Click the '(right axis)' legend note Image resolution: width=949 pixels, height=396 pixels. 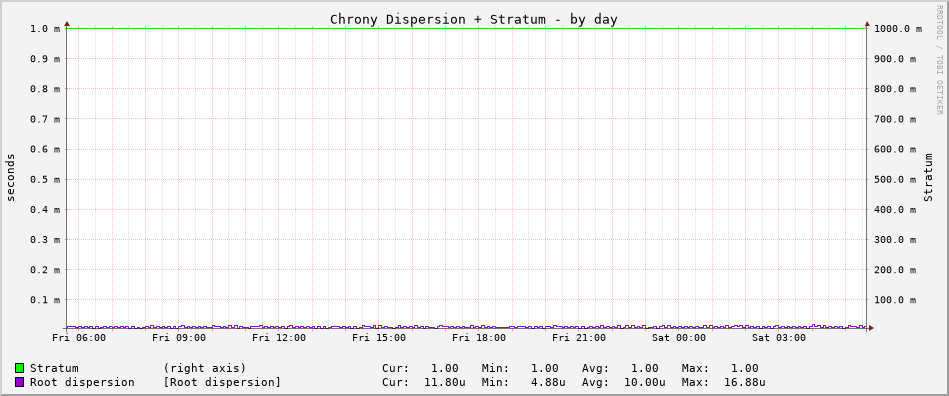(205, 368)
